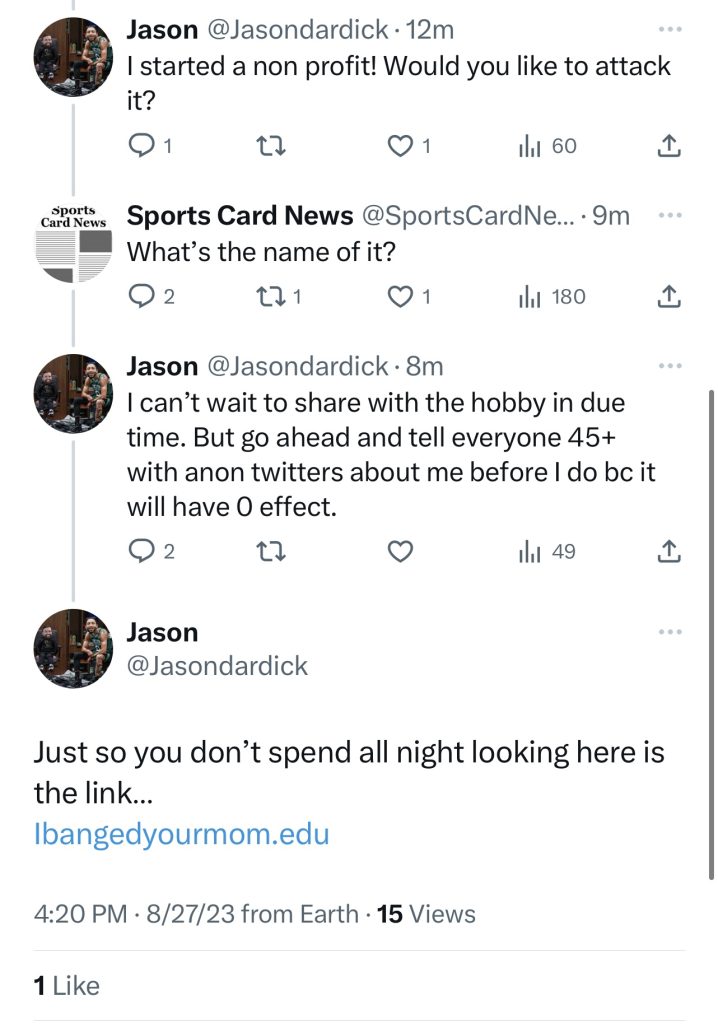Open more options on Jason's 12m tweet
Screen dimensions: 718x1024
coord(670,30)
